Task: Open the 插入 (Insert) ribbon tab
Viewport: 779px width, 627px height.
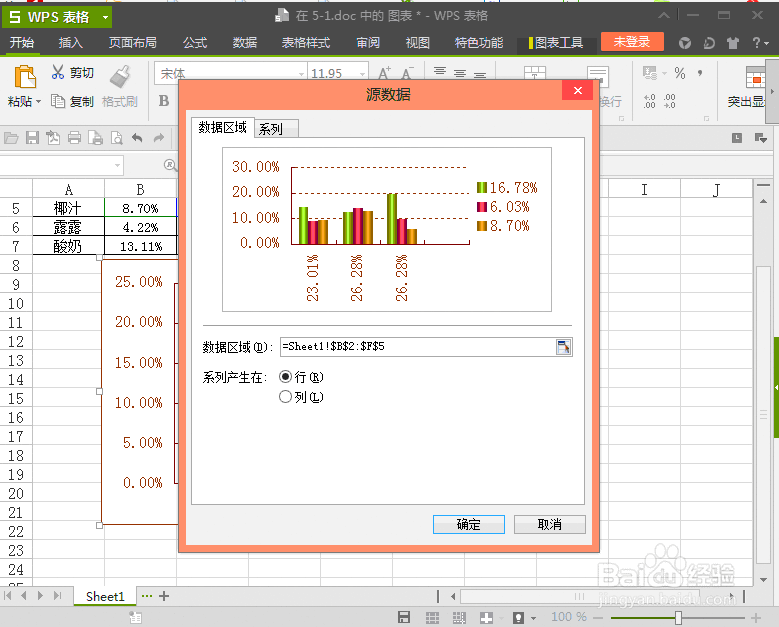Action: (71, 43)
